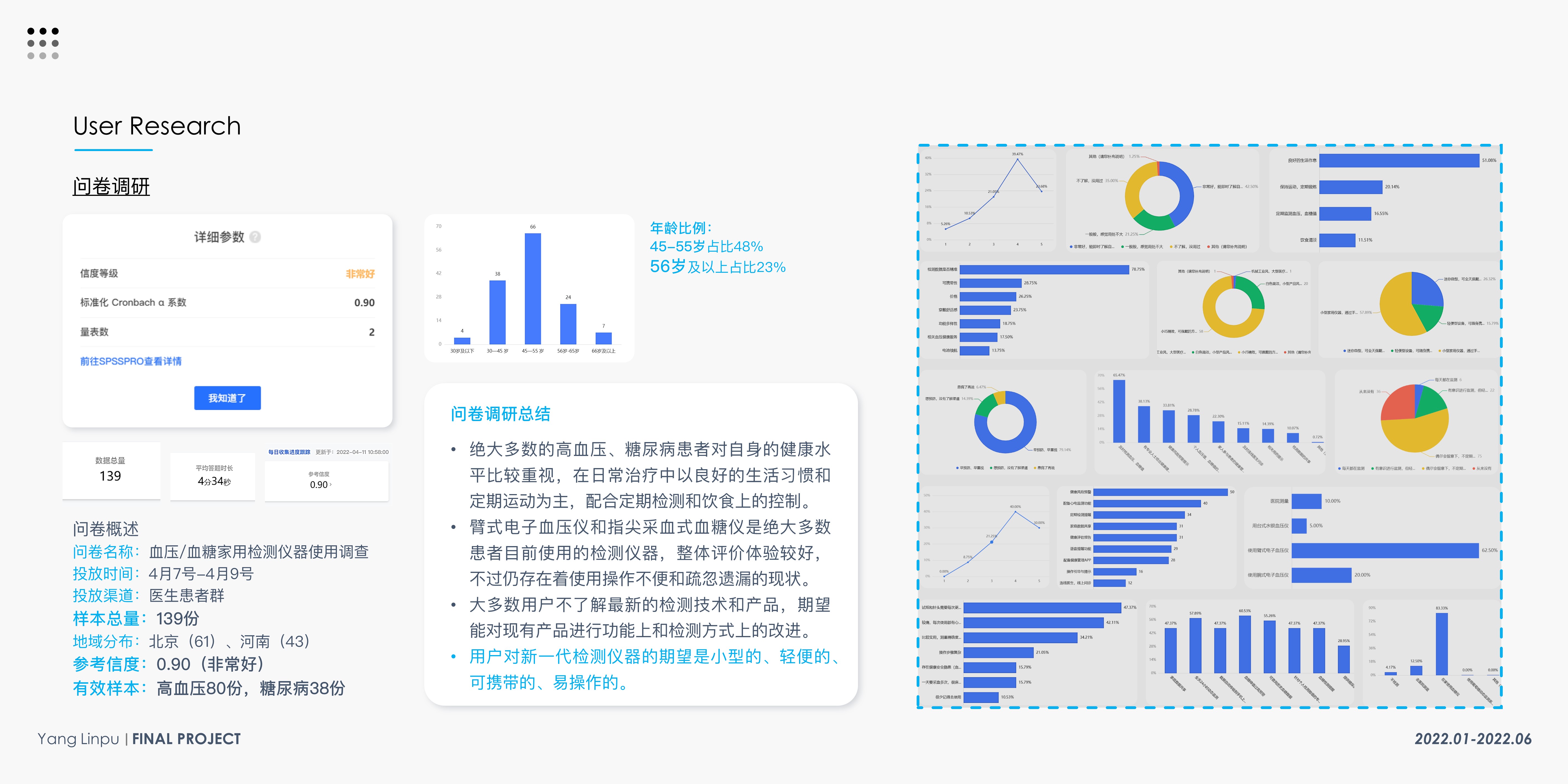Select the 问卷调研 section heading
1568x784 pixels.
[x=111, y=187]
